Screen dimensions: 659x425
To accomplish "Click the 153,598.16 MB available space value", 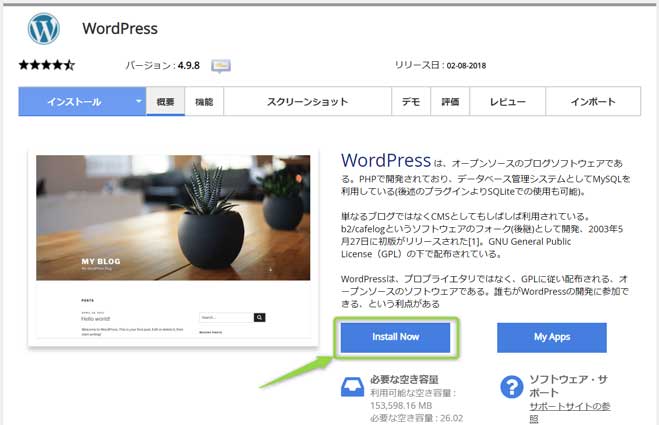I will pyautogui.click(x=401, y=406).
